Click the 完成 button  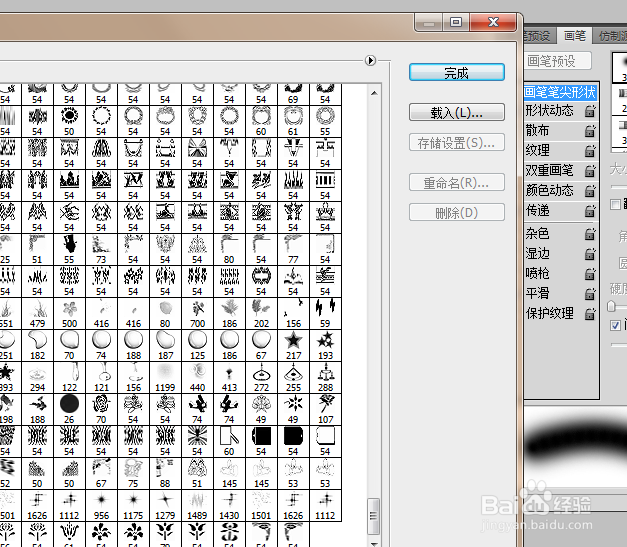pyautogui.click(x=457, y=72)
